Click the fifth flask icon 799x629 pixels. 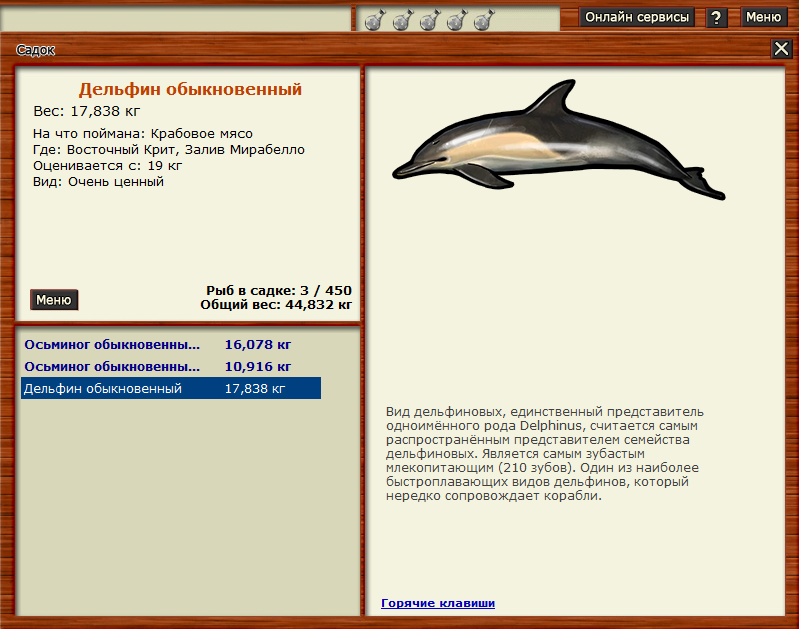(484, 20)
